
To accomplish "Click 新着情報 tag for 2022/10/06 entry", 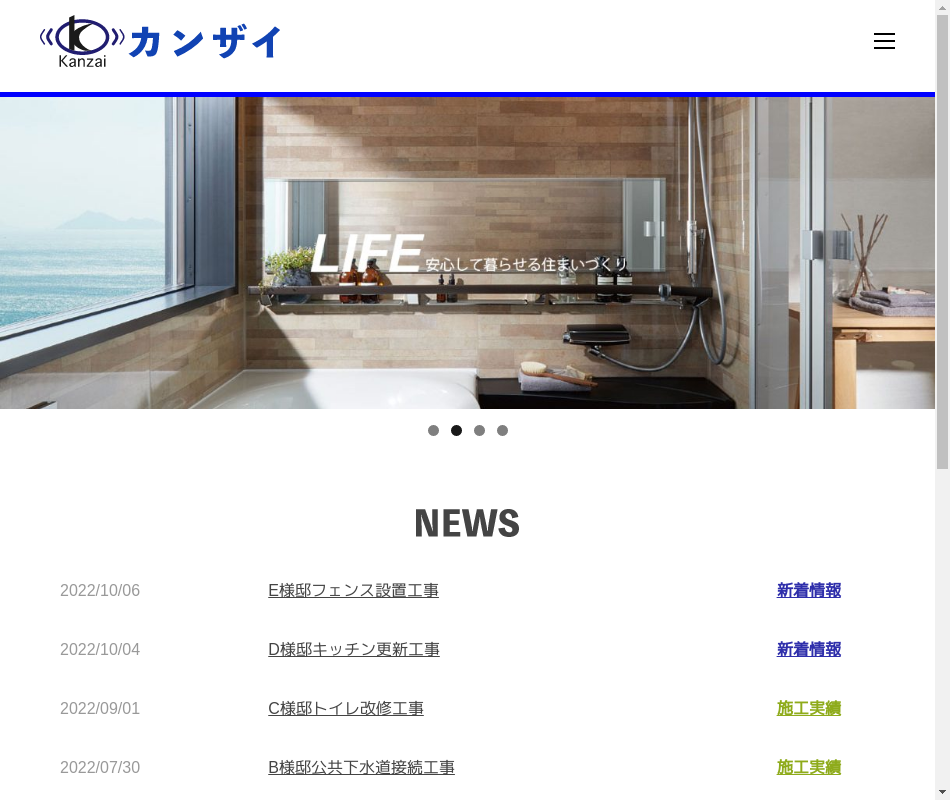I will point(808,590).
